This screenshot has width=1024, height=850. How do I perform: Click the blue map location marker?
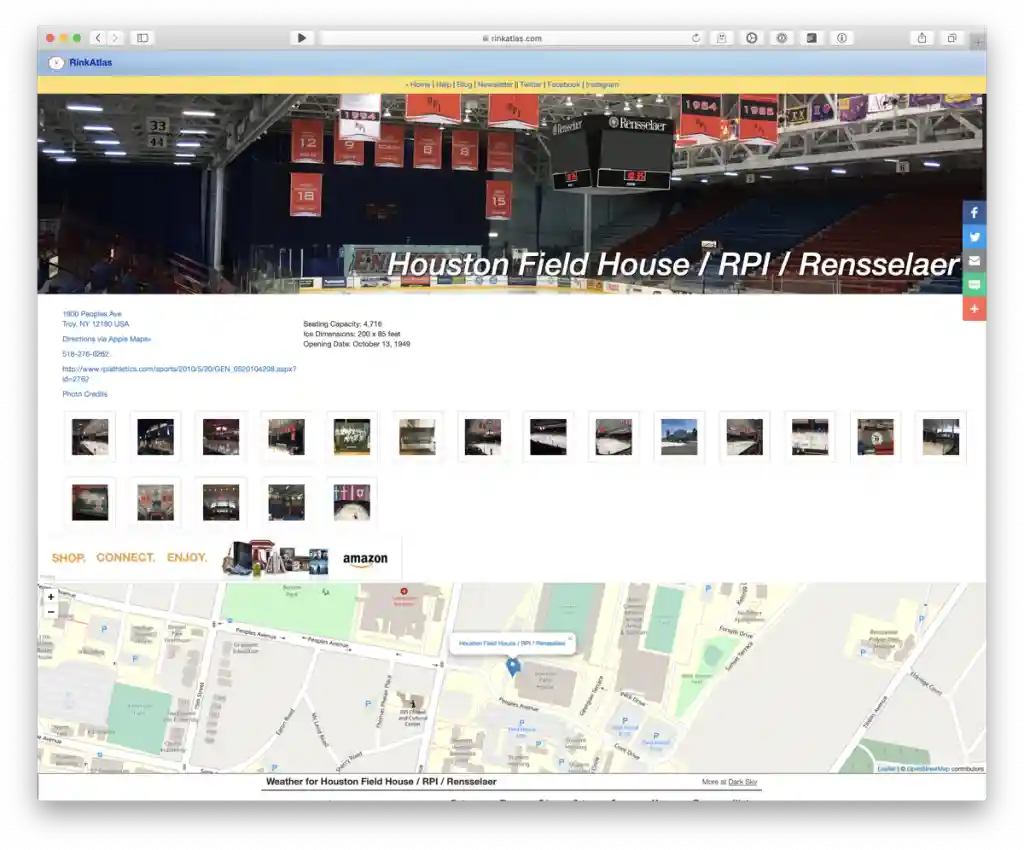click(x=513, y=667)
